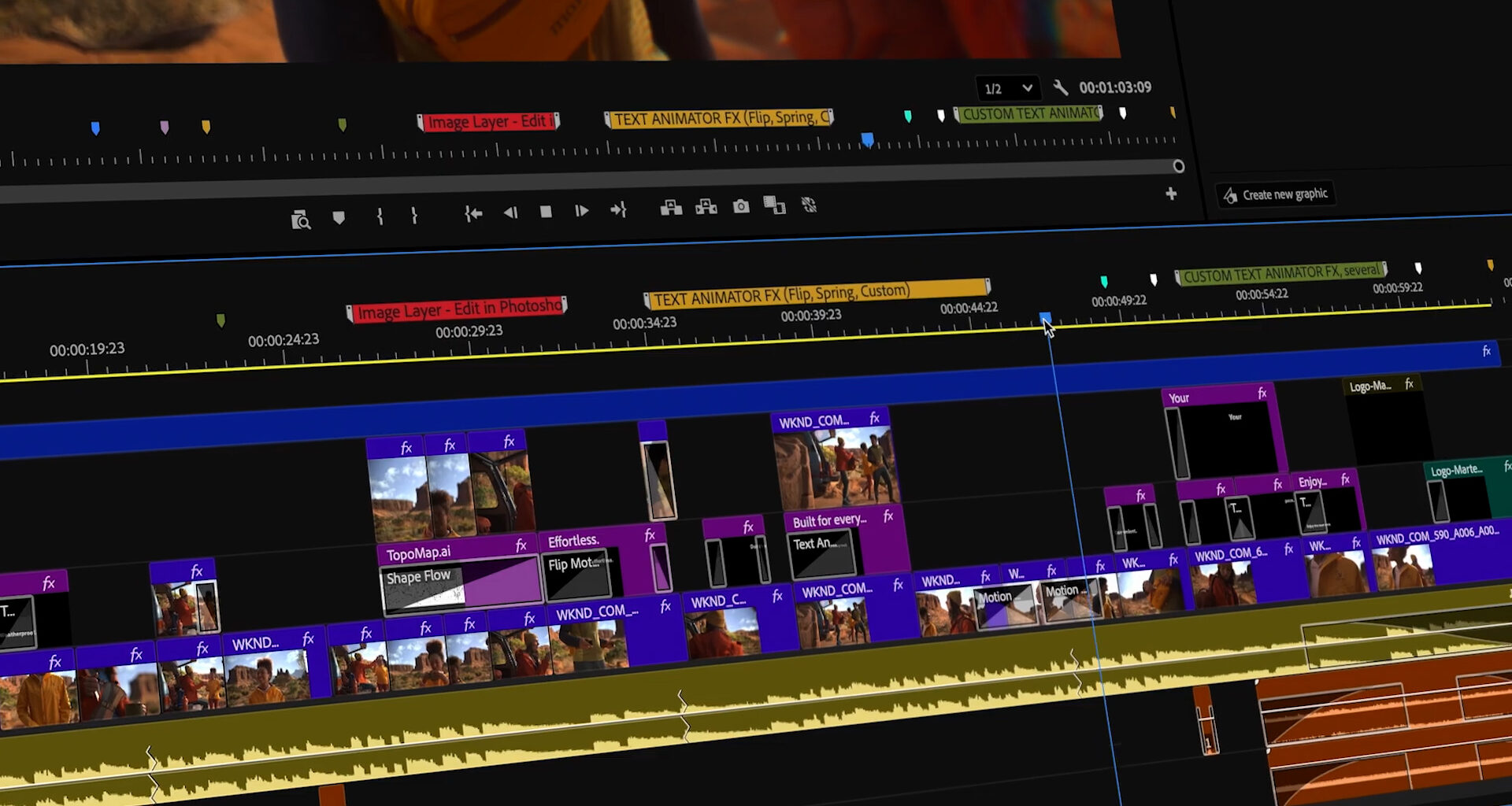The height and width of the screenshot is (806, 1512).
Task: Click the TopoMap.ai clip in timeline
Action: point(449,553)
